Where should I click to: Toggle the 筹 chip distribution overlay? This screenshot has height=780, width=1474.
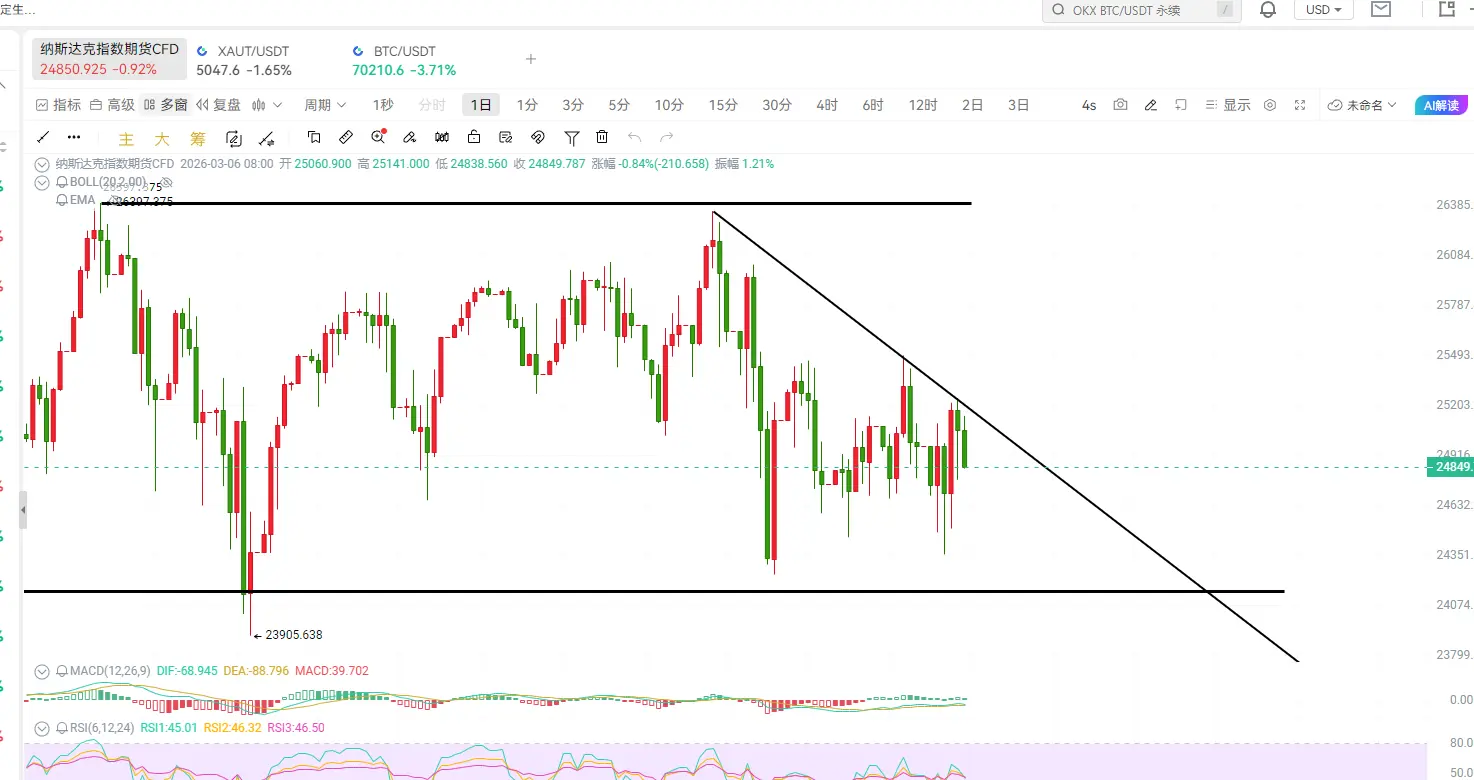198,139
